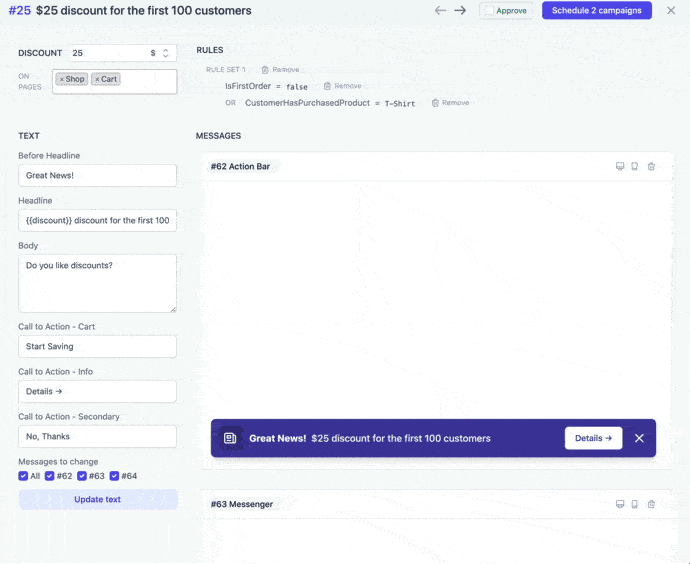Delete the #63 Messenger message
The width and height of the screenshot is (690, 564).
[651, 504]
